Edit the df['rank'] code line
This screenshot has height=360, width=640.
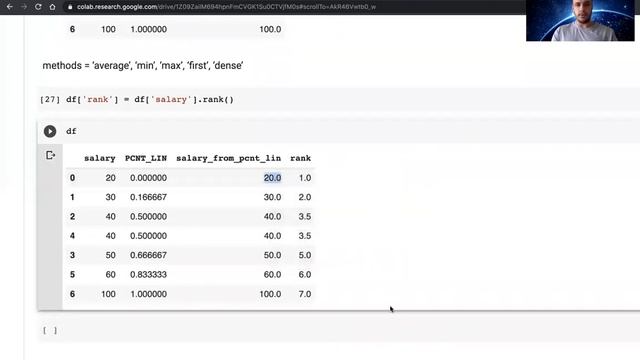click(150, 100)
